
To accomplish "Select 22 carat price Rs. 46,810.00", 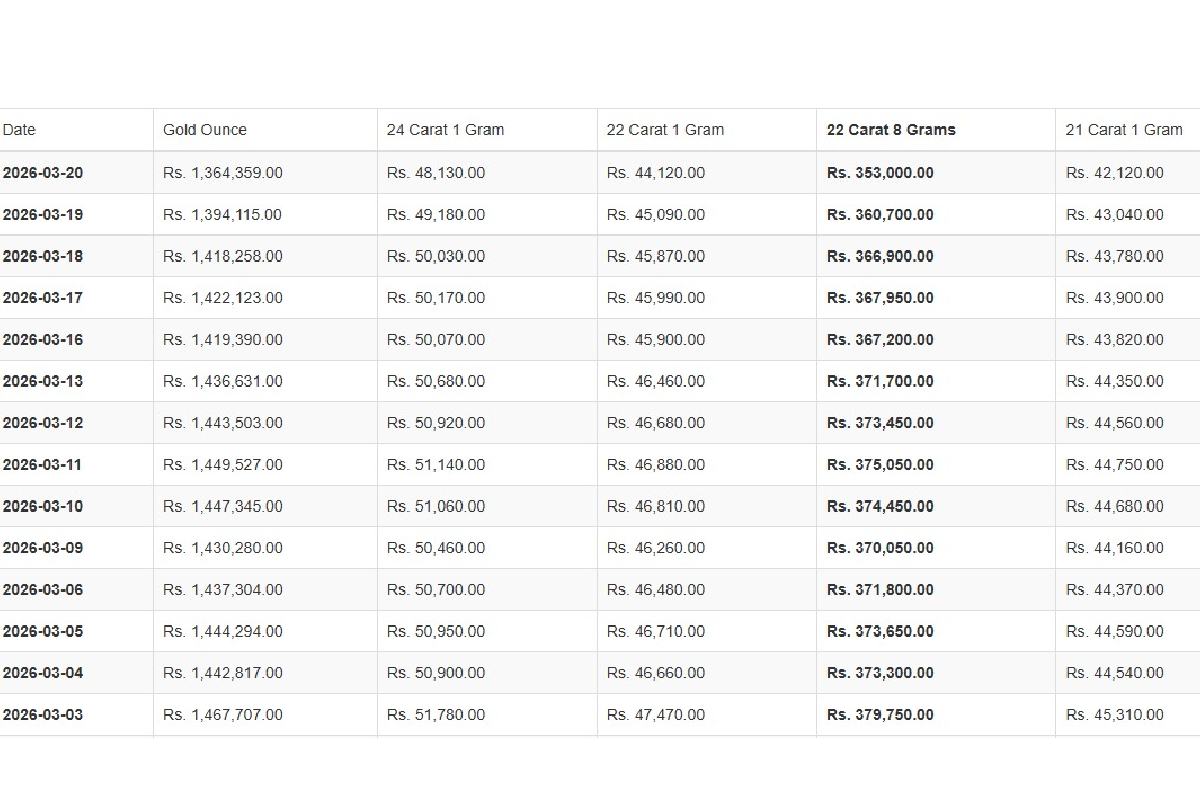I will coord(656,506).
